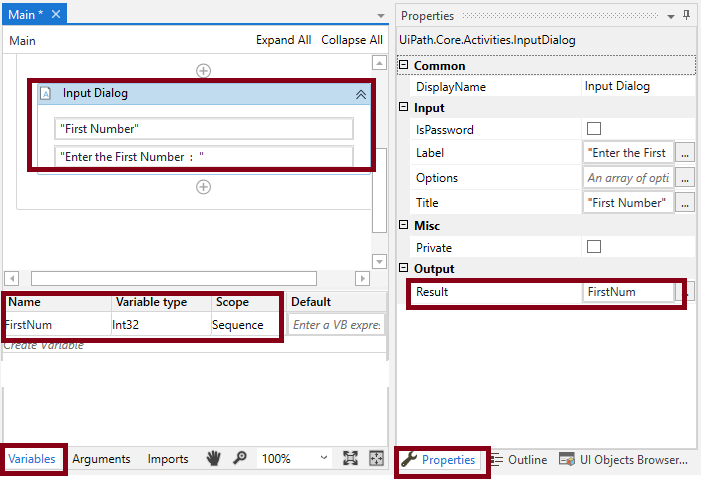
Task: Click the magnifier zoom icon
Action: (240, 458)
